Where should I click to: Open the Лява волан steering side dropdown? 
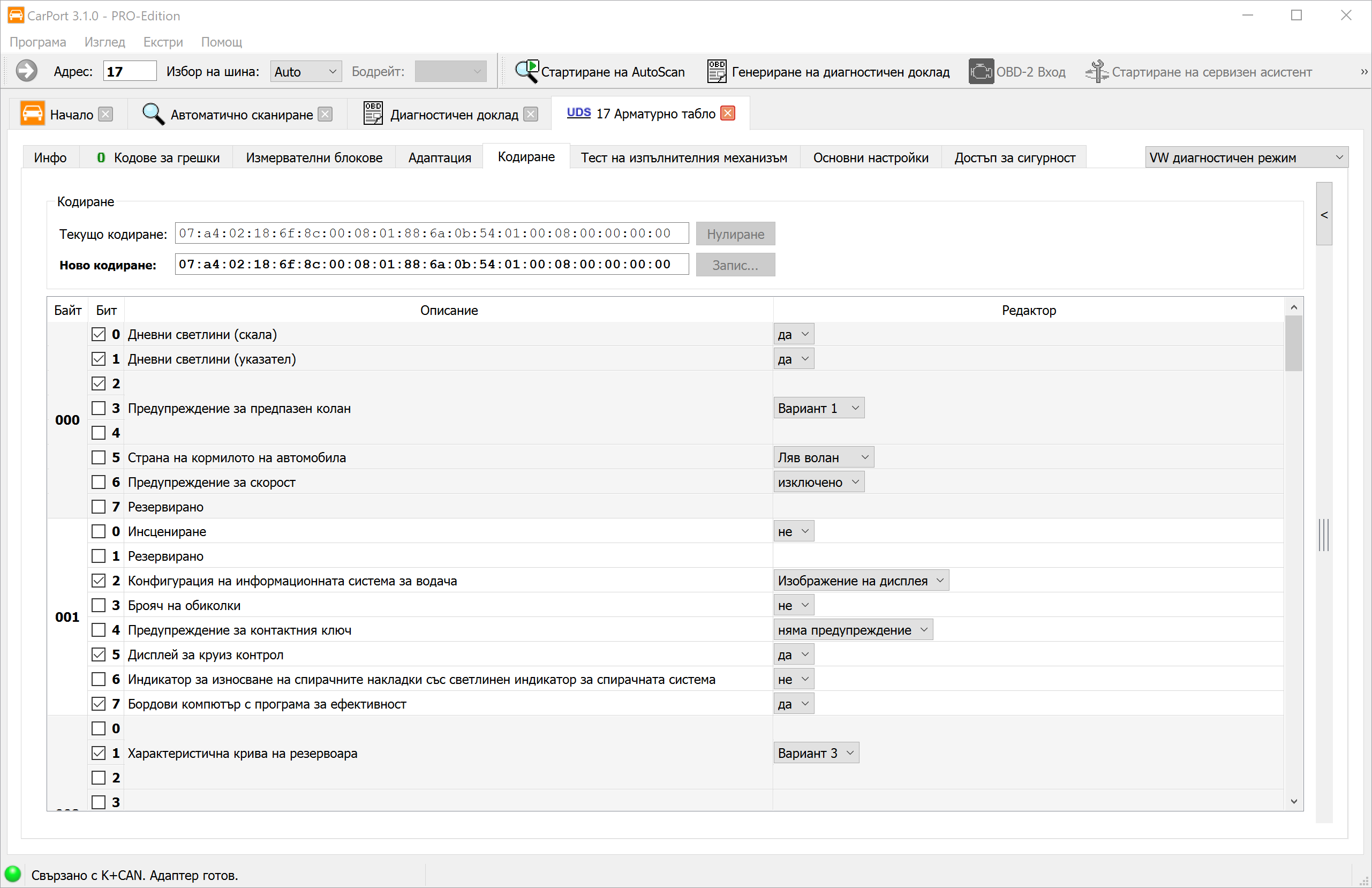click(x=823, y=457)
